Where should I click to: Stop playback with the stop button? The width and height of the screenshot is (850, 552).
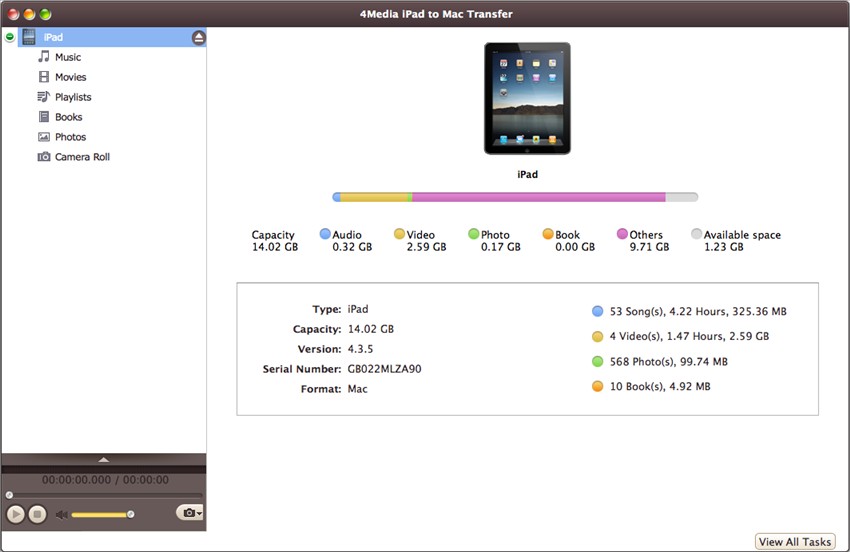[37, 514]
